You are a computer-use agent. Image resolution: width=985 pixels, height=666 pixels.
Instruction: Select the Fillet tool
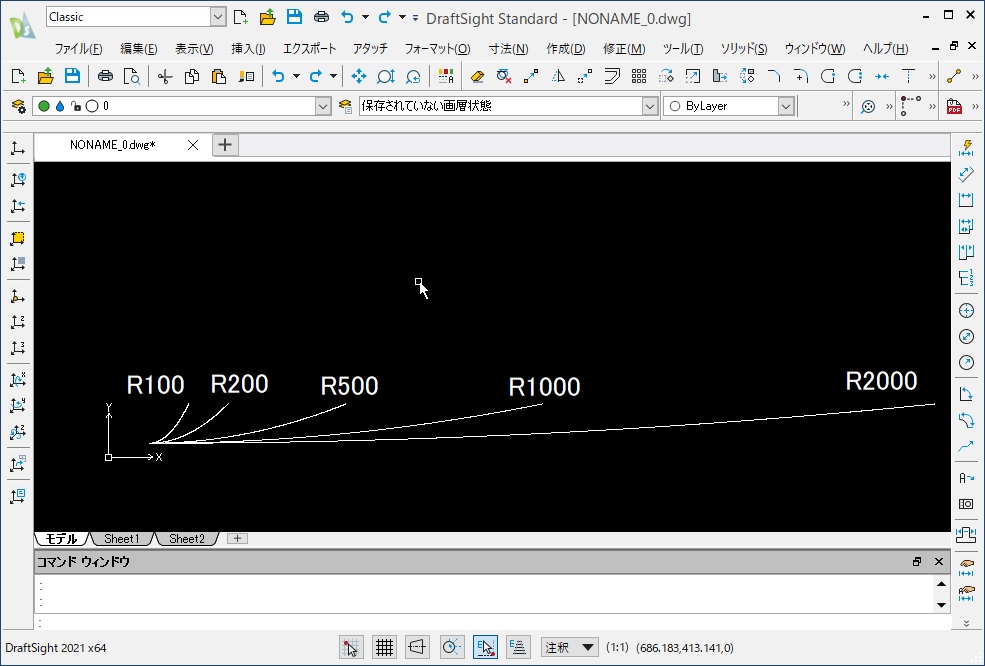801,77
